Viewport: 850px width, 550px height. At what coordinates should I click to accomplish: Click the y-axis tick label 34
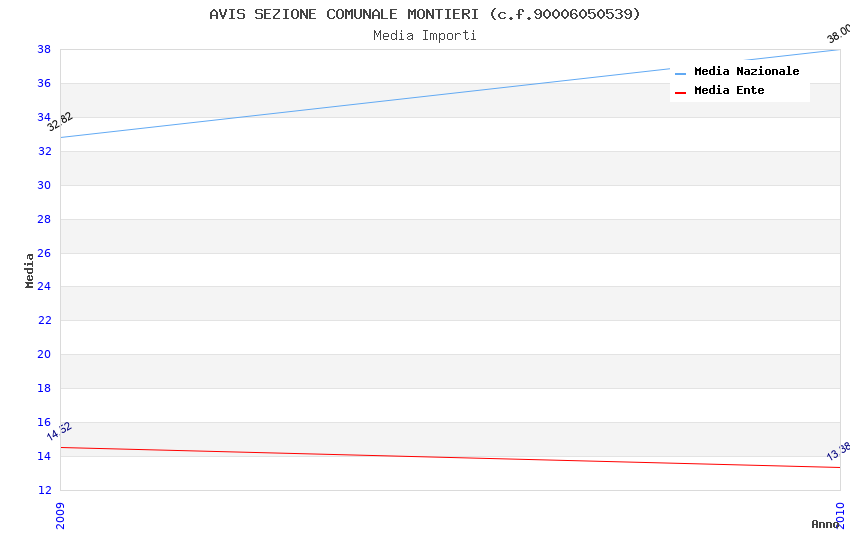click(44, 117)
